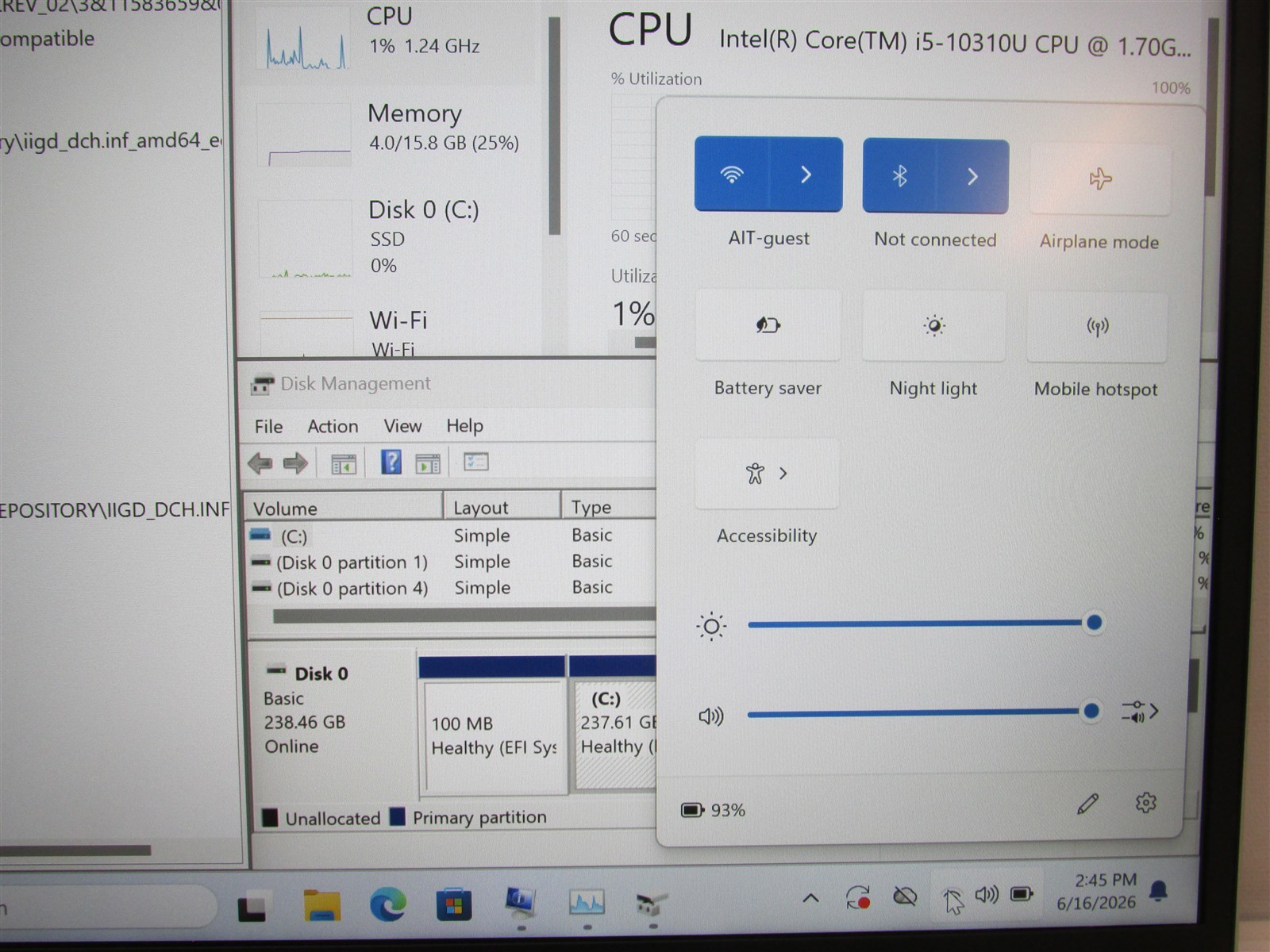
Task: Open File Explorer from taskbar
Action: [321, 905]
